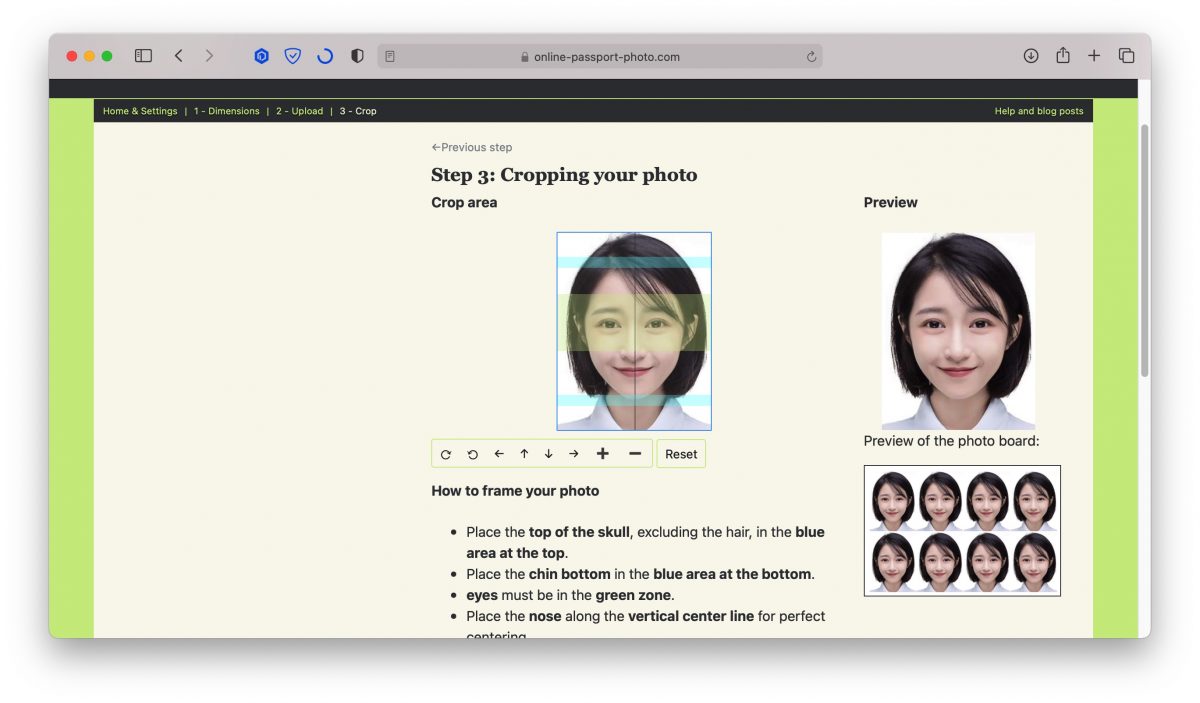The height and width of the screenshot is (703, 1200).
Task: Move the crop right with arrow
Action: point(574,454)
